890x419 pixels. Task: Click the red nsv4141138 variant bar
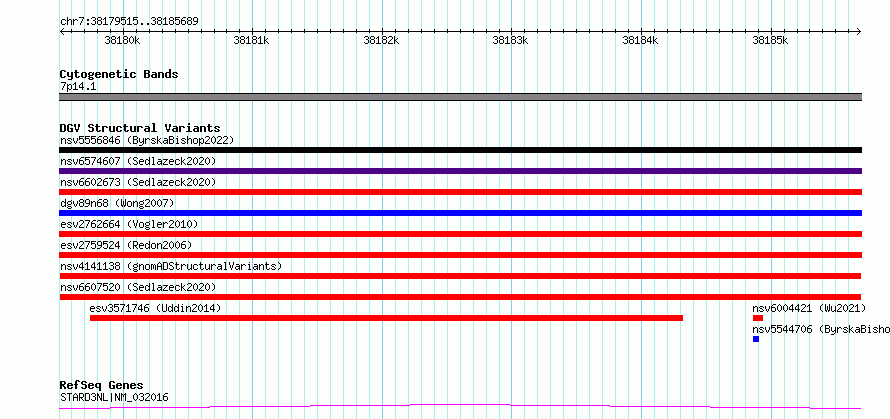tap(460, 276)
